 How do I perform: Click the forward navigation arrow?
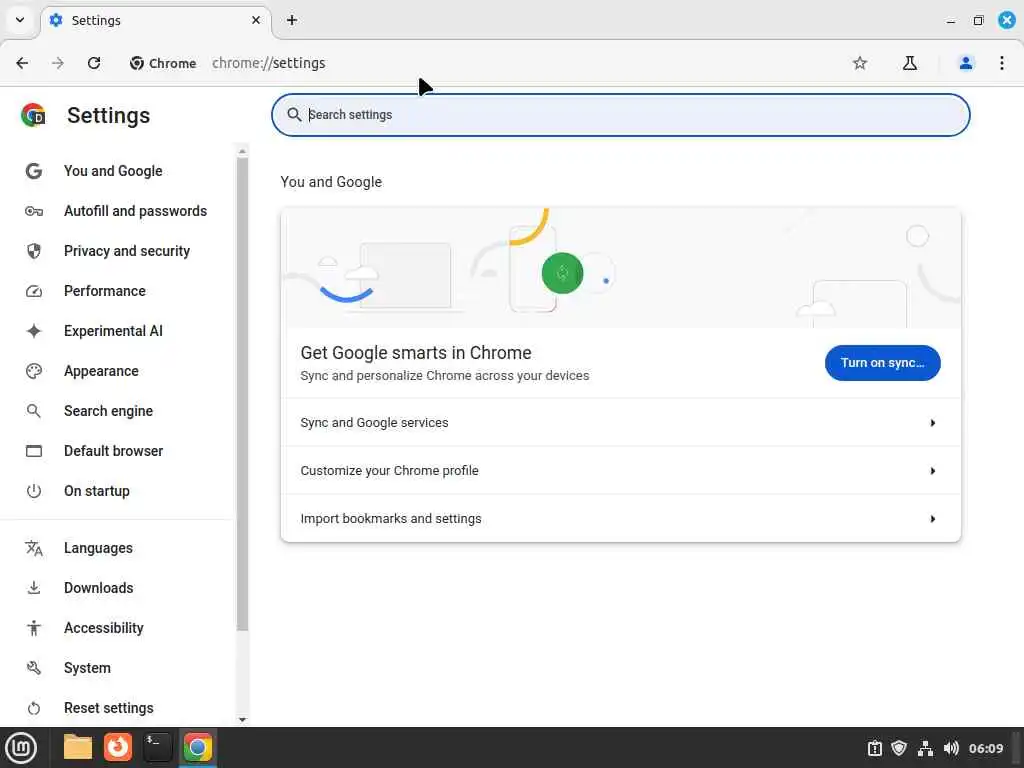(58, 63)
